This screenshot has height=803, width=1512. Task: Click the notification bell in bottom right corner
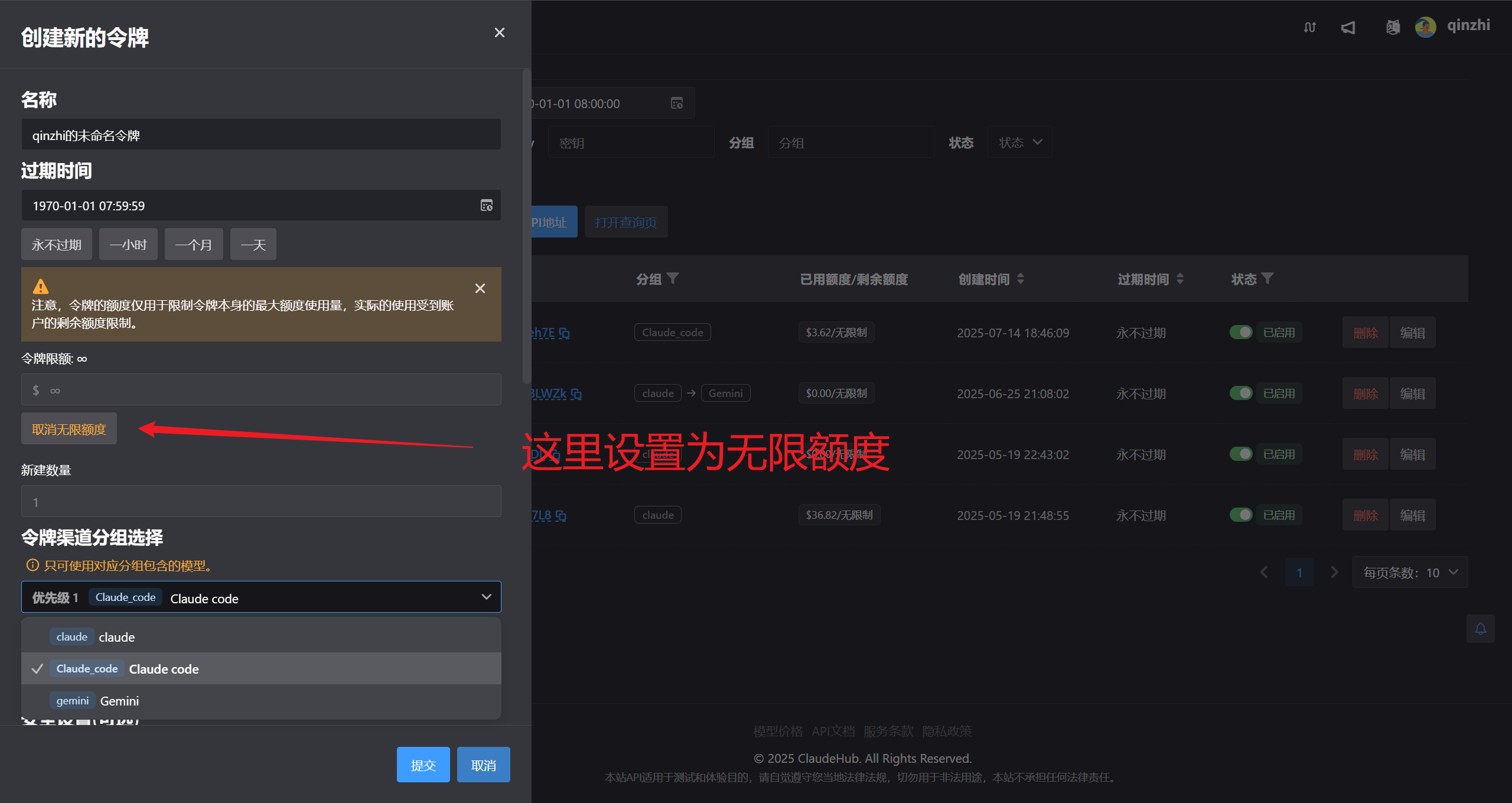tap(1480, 629)
